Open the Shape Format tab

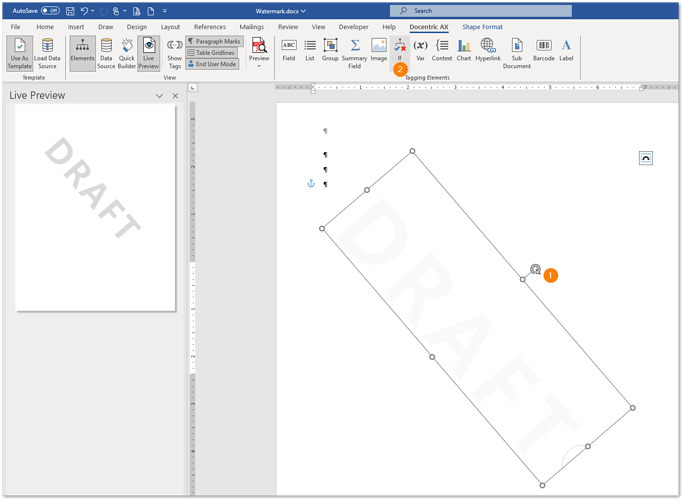tap(482, 27)
